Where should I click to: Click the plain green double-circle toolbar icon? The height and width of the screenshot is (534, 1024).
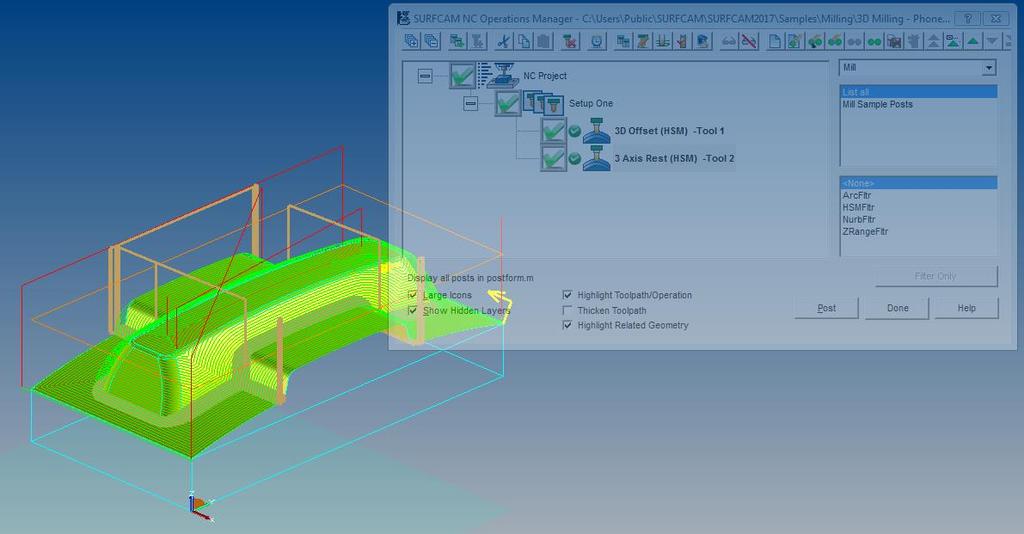[x=874, y=41]
